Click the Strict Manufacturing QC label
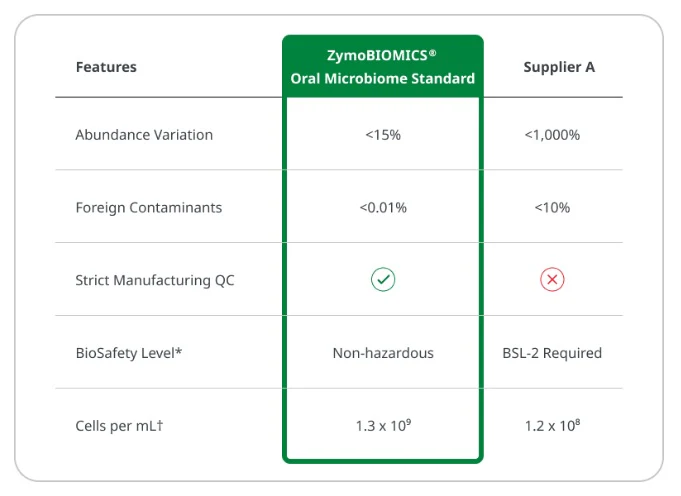 click(x=155, y=281)
